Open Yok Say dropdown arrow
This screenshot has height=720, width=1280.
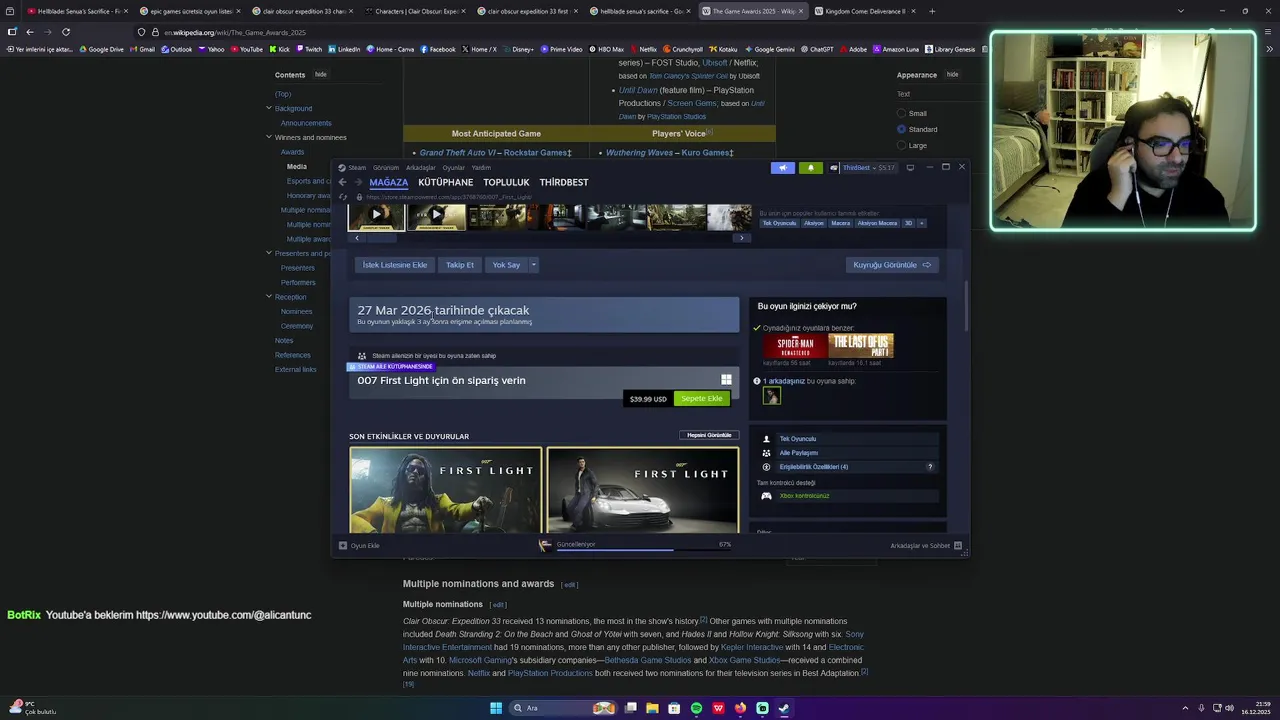click(x=534, y=265)
